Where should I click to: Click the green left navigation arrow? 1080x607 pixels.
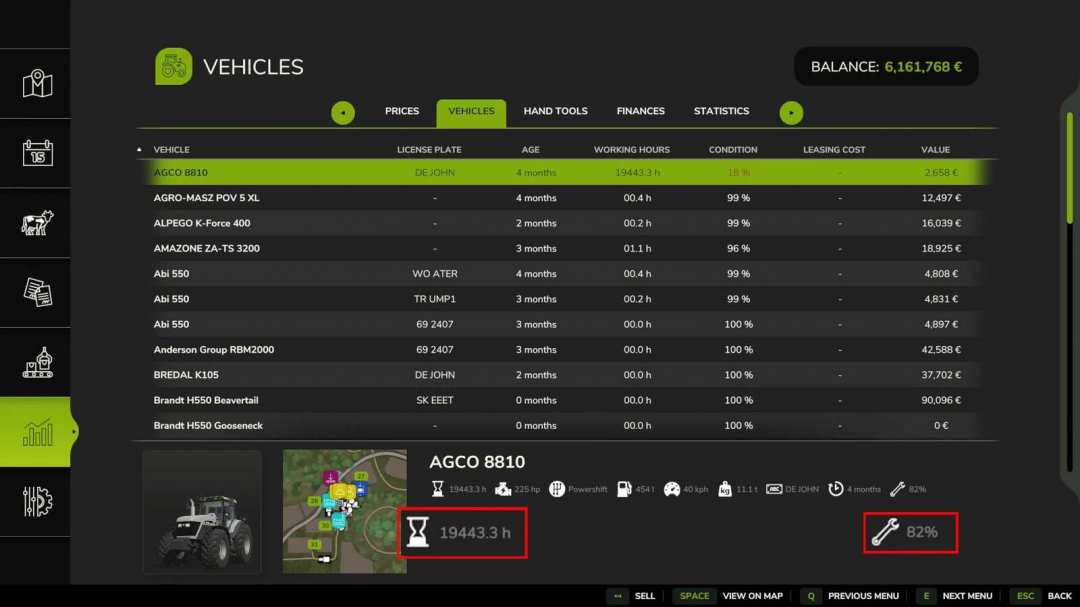[343, 113]
